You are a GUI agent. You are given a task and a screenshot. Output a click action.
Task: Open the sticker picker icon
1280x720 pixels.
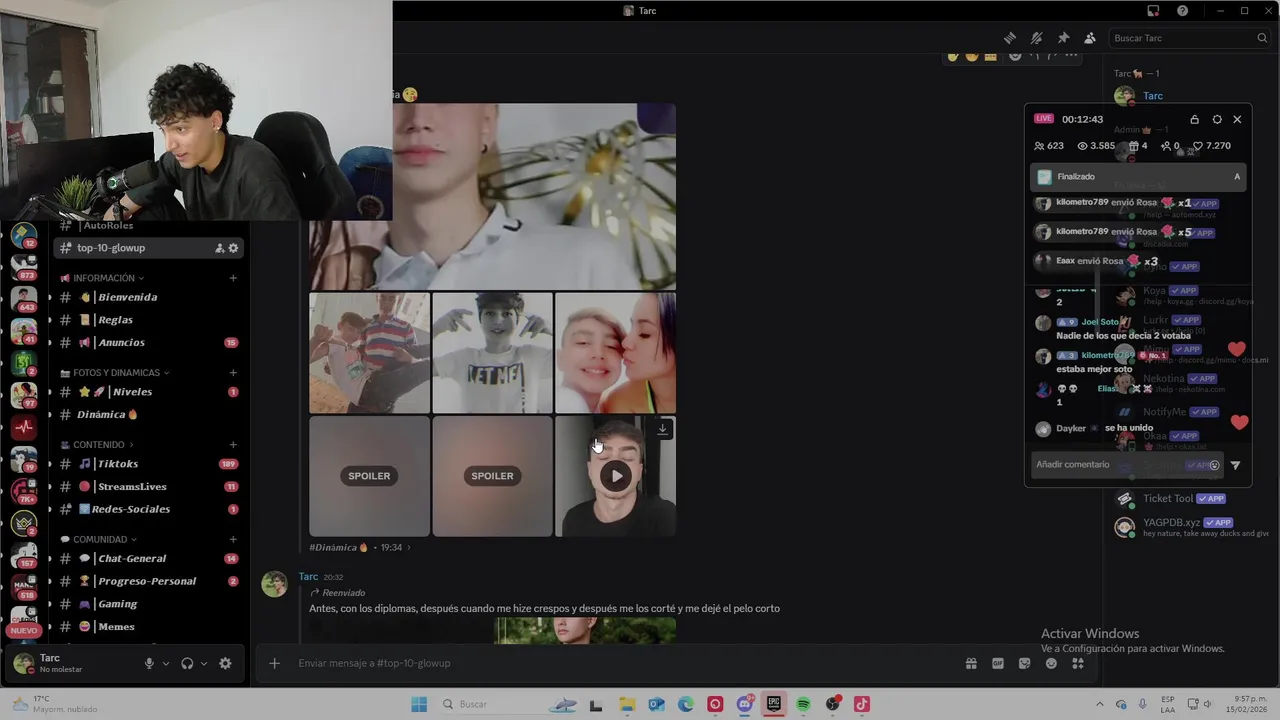(x=1024, y=663)
